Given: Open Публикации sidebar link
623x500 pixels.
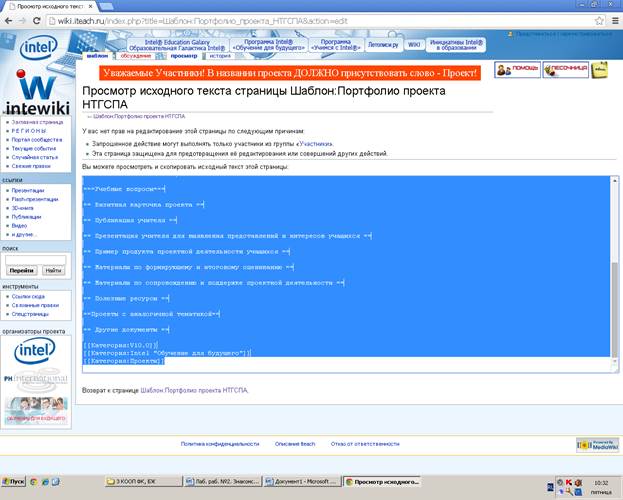Looking at the screenshot, I should [27, 217].
